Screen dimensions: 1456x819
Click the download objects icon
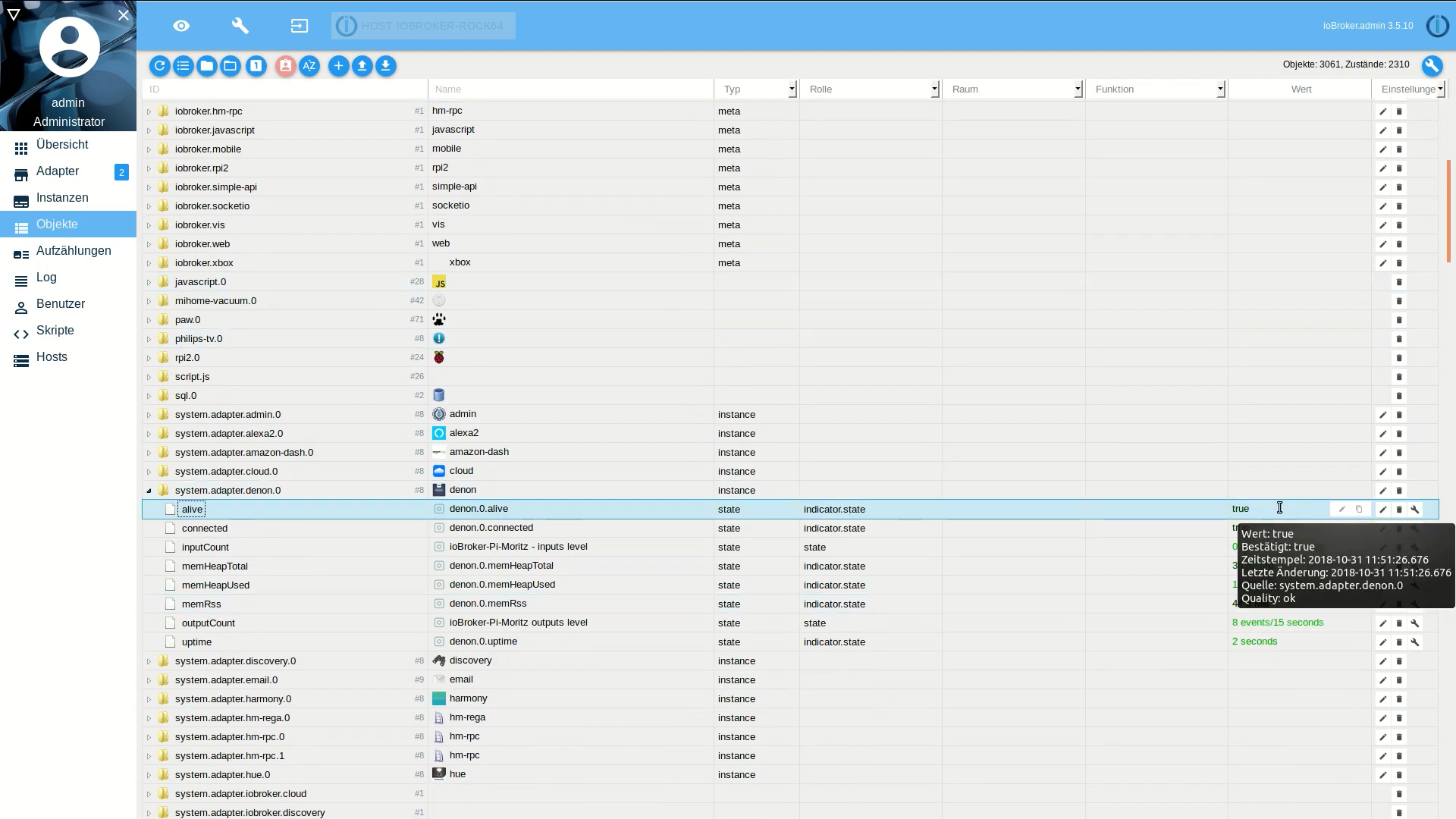click(386, 66)
